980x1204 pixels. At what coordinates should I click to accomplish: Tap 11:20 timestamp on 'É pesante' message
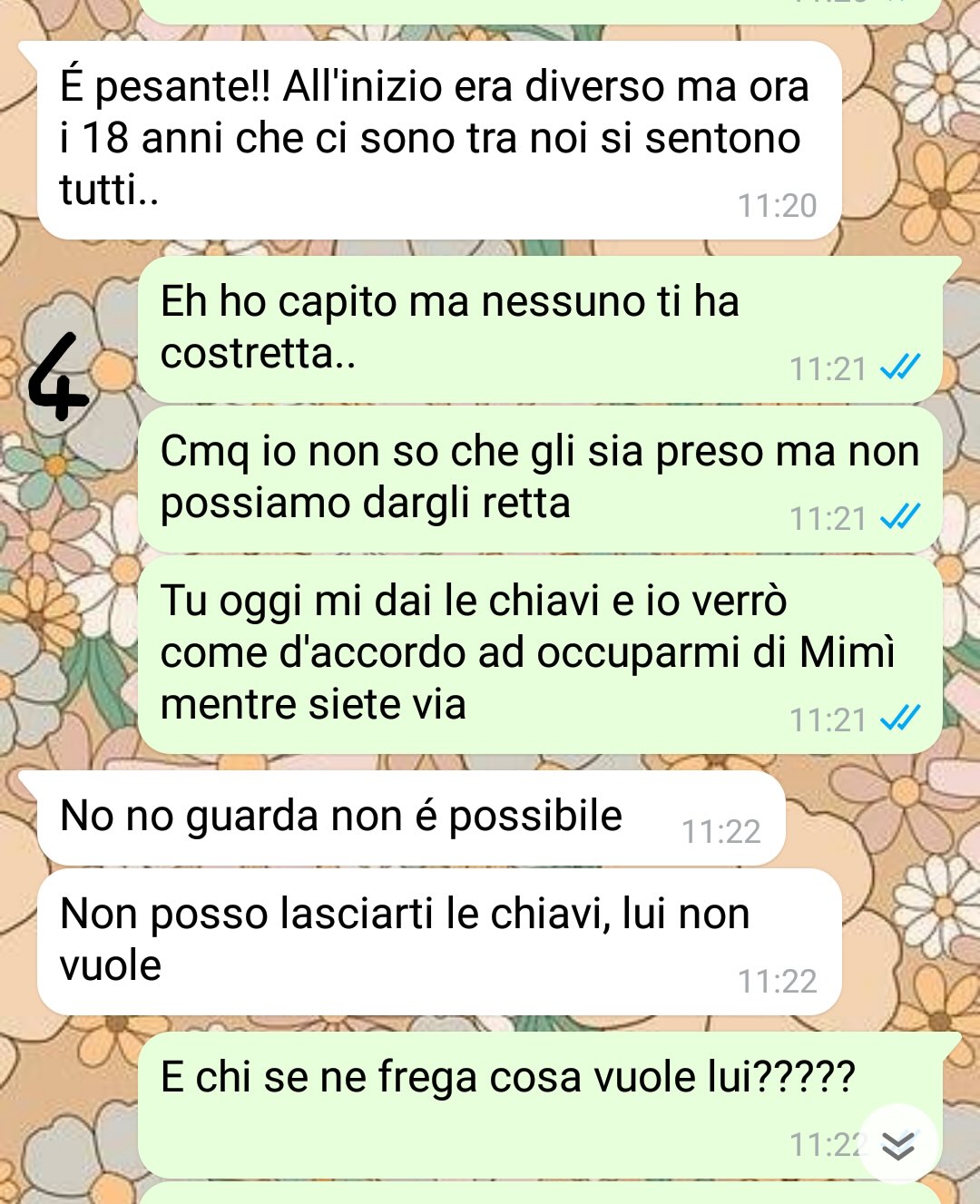click(x=777, y=206)
